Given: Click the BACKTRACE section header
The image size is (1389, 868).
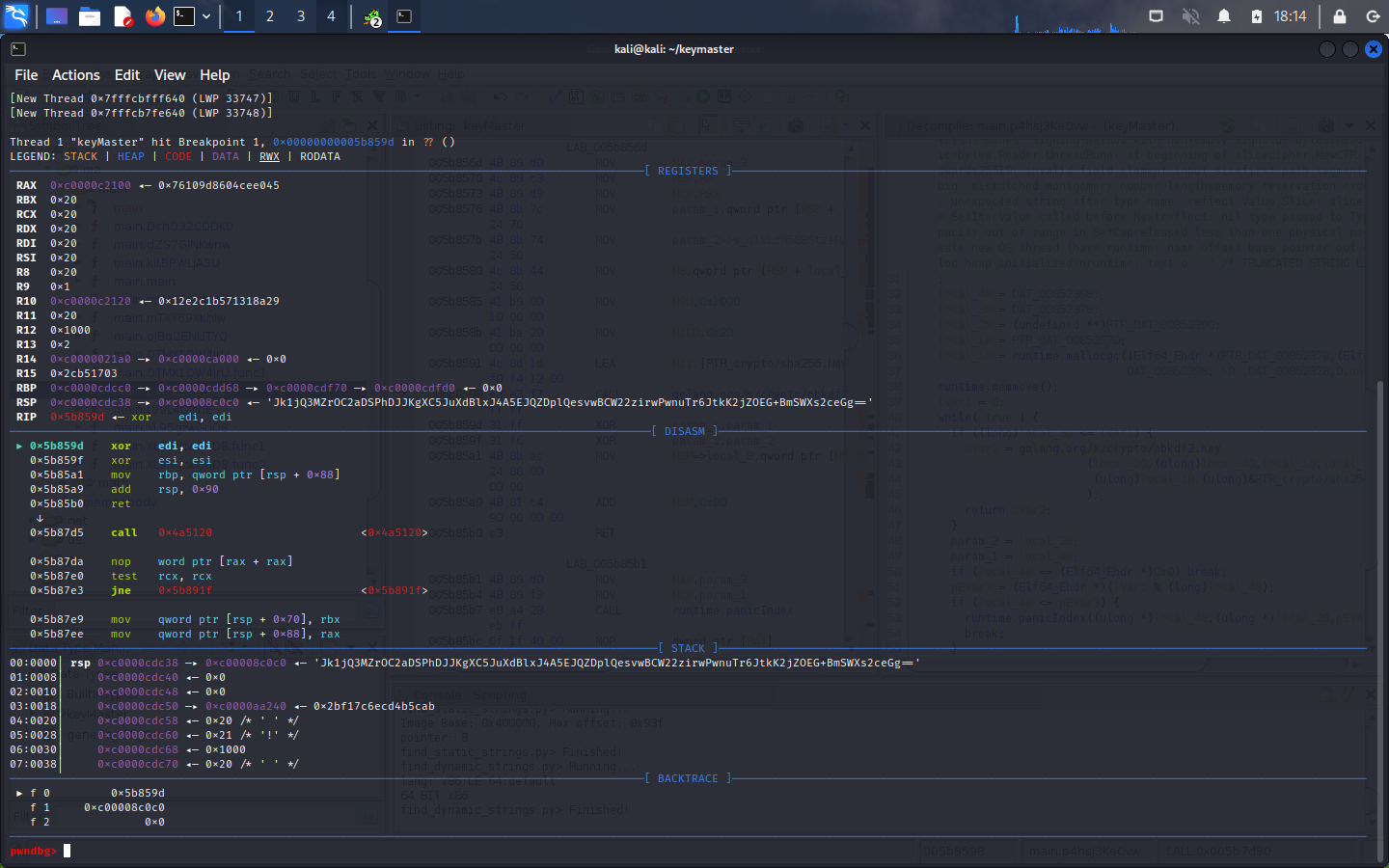Looking at the screenshot, I should pos(688,778).
